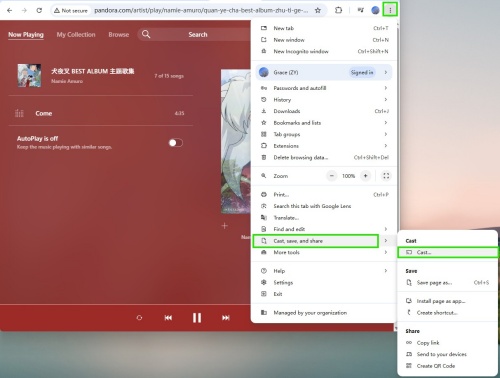The image size is (500, 378).
Task: Select Install page as app
Action: pyautogui.click(x=448, y=301)
